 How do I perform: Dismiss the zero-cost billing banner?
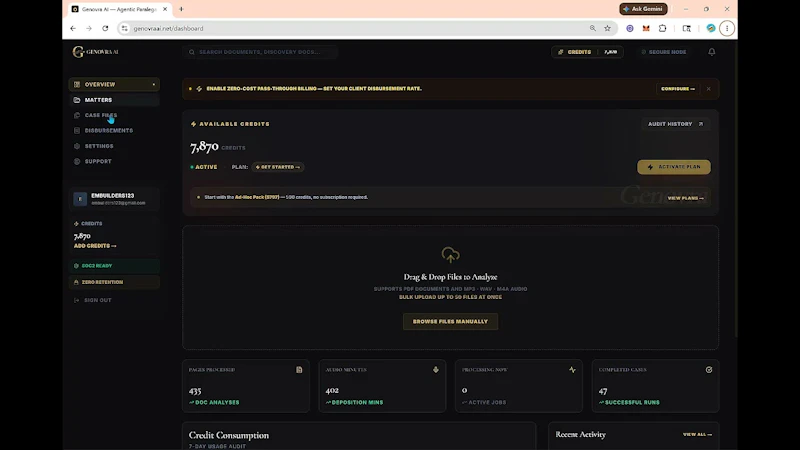click(709, 89)
